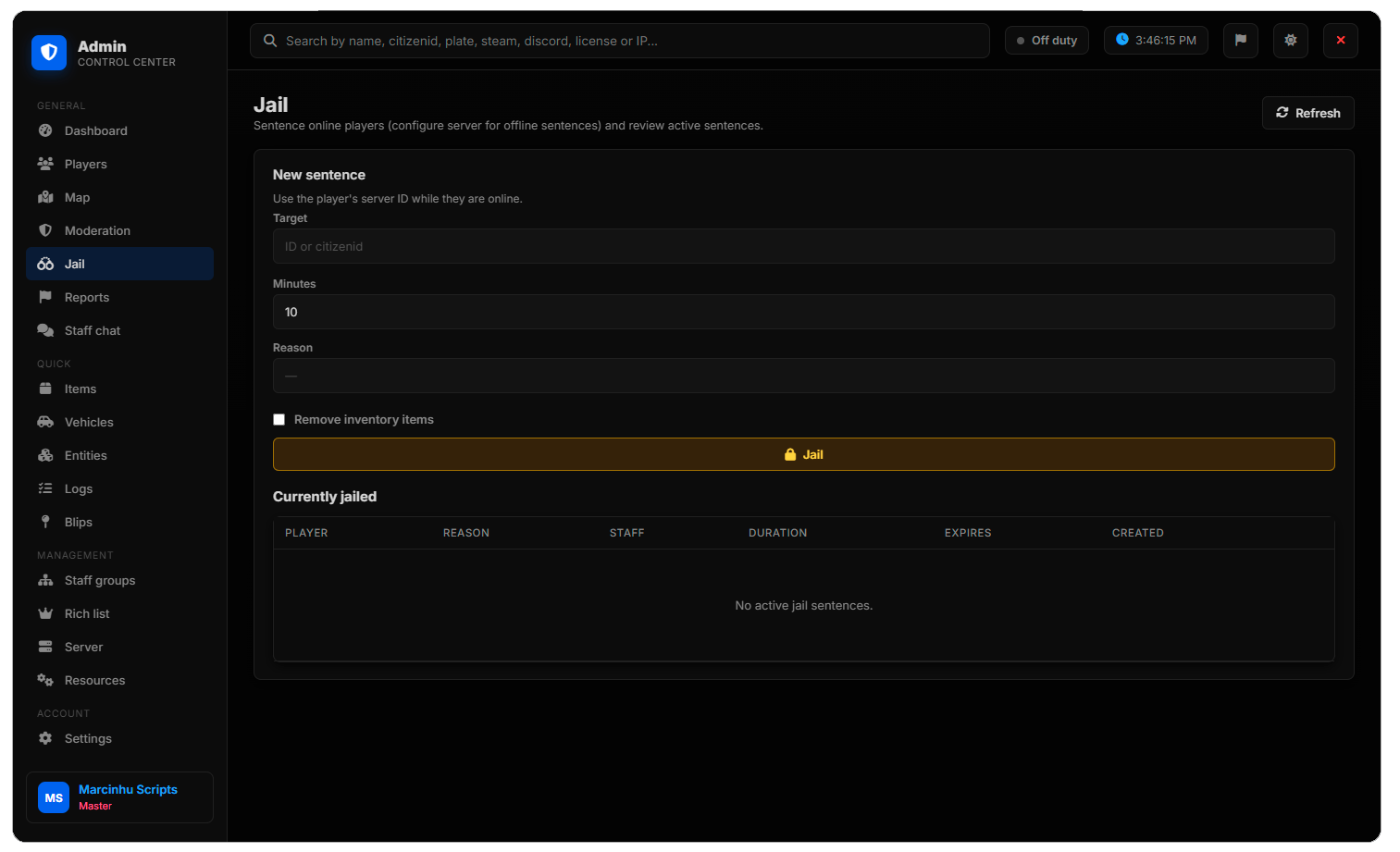Focus the Target ID or citizenid field
This screenshot has width=1400, height=852.
pos(803,246)
